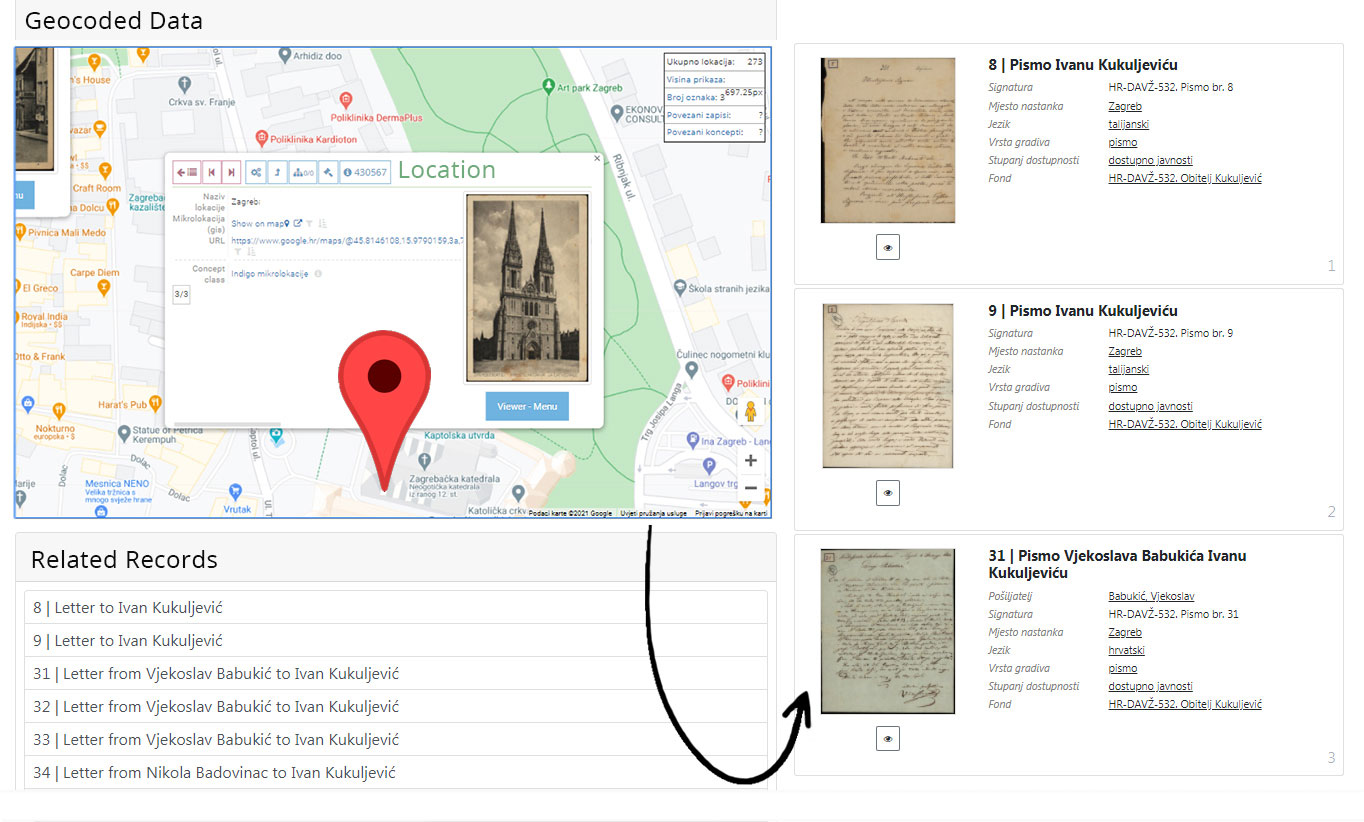This screenshot has height=822, width=1364.
Task: Open Indigo mikrolokacije concept class link
Action: (x=270, y=273)
